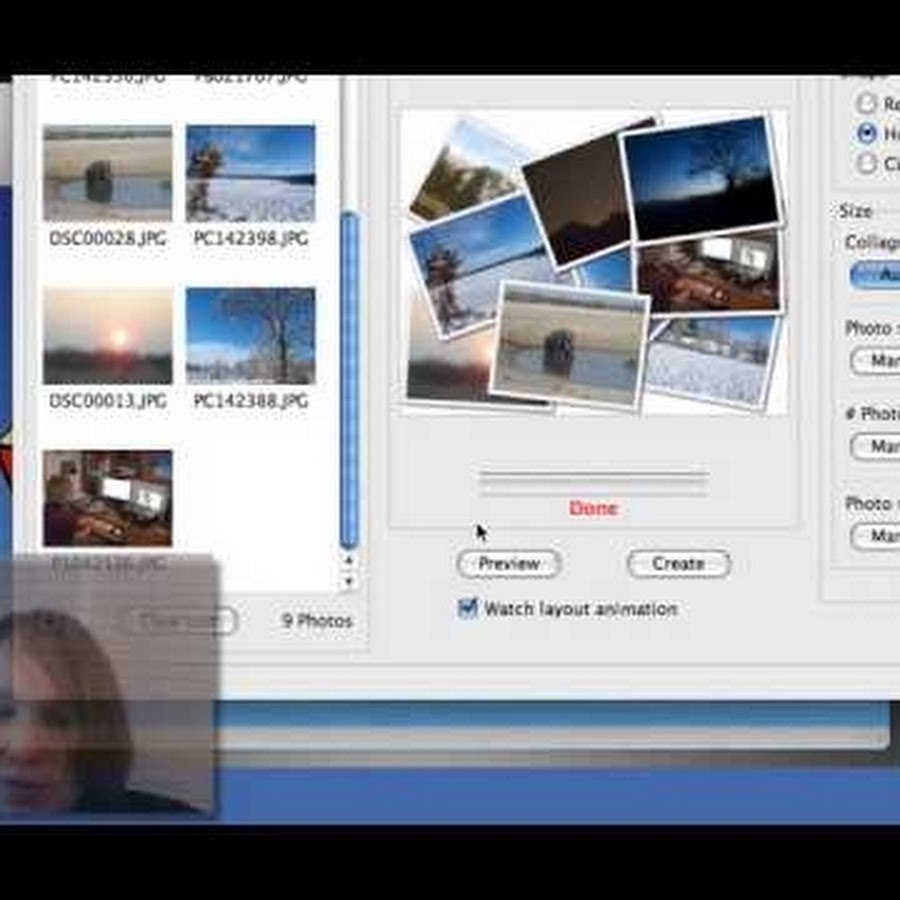900x900 pixels.
Task: Click the progress bar above Done
Action: coord(594,483)
